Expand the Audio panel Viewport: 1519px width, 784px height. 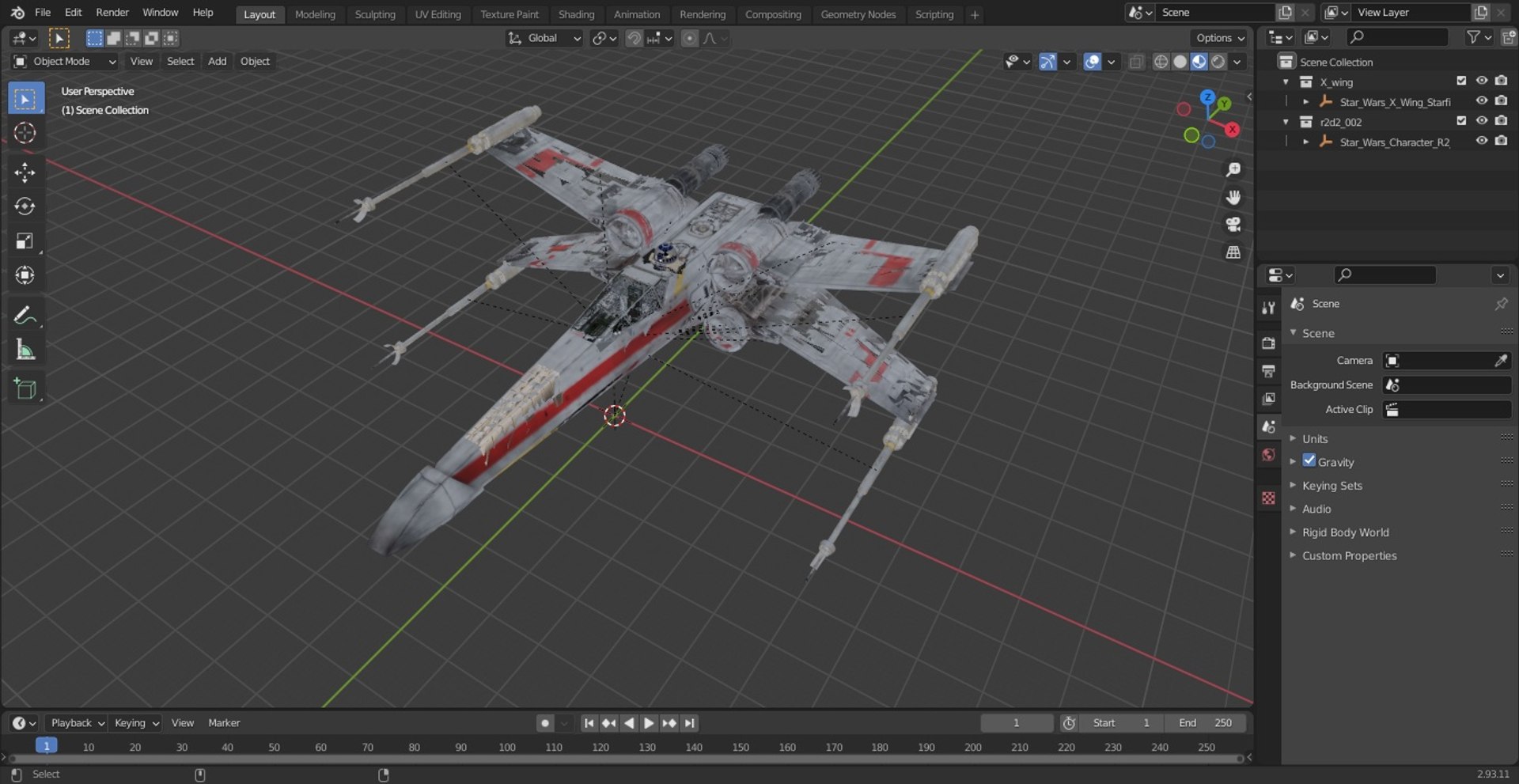pyautogui.click(x=1316, y=509)
